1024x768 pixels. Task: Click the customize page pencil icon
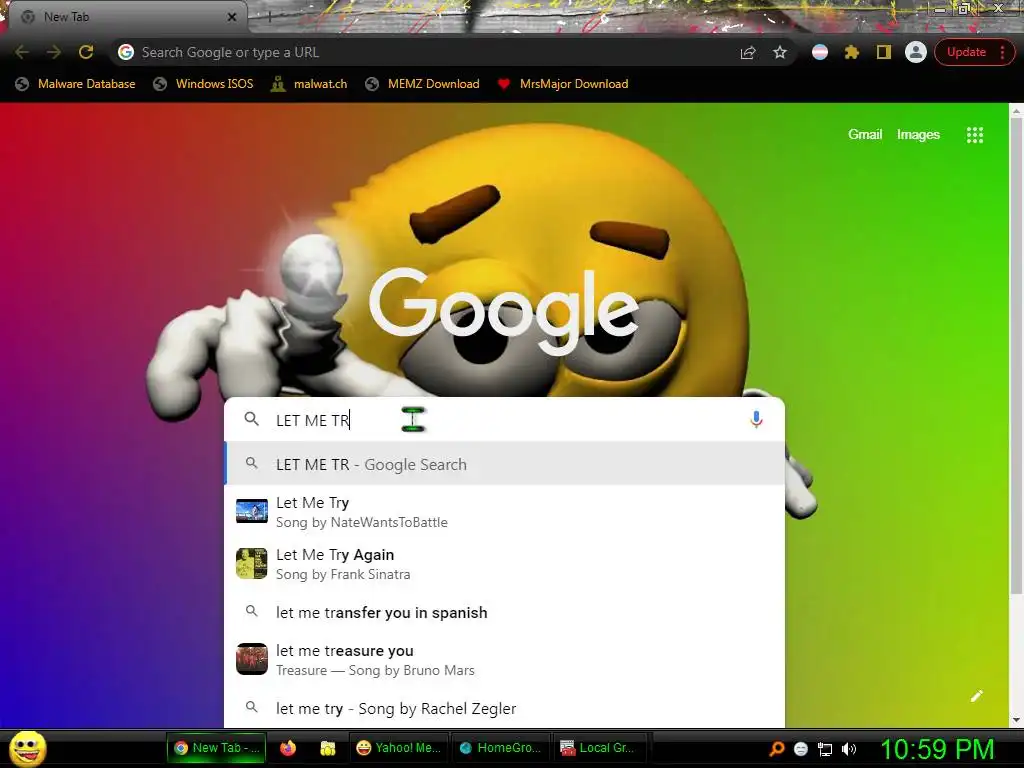(976, 696)
